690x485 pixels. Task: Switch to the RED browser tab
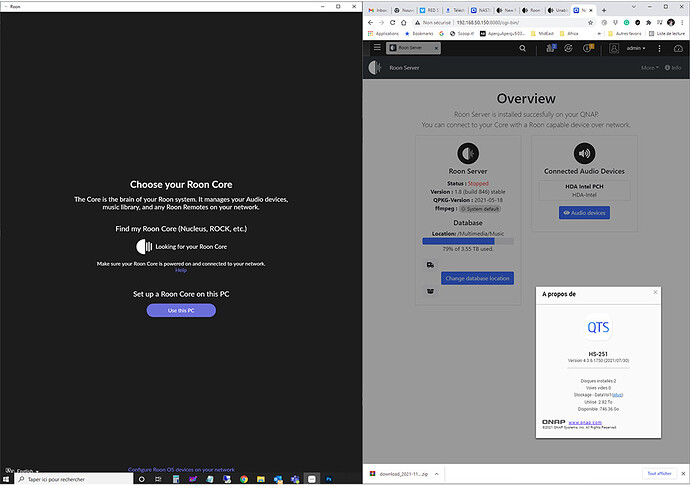coord(429,10)
